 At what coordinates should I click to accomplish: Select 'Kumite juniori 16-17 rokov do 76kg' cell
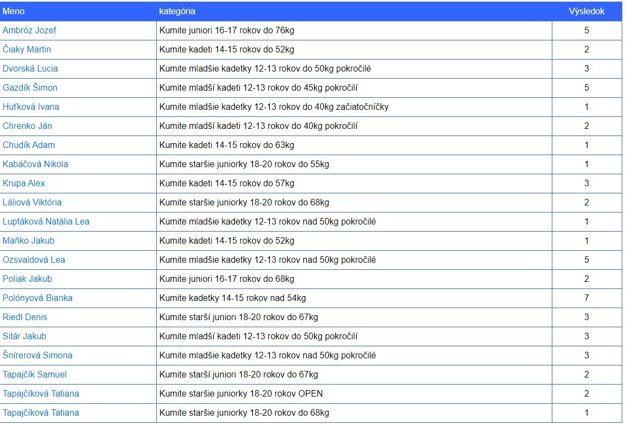point(354,30)
